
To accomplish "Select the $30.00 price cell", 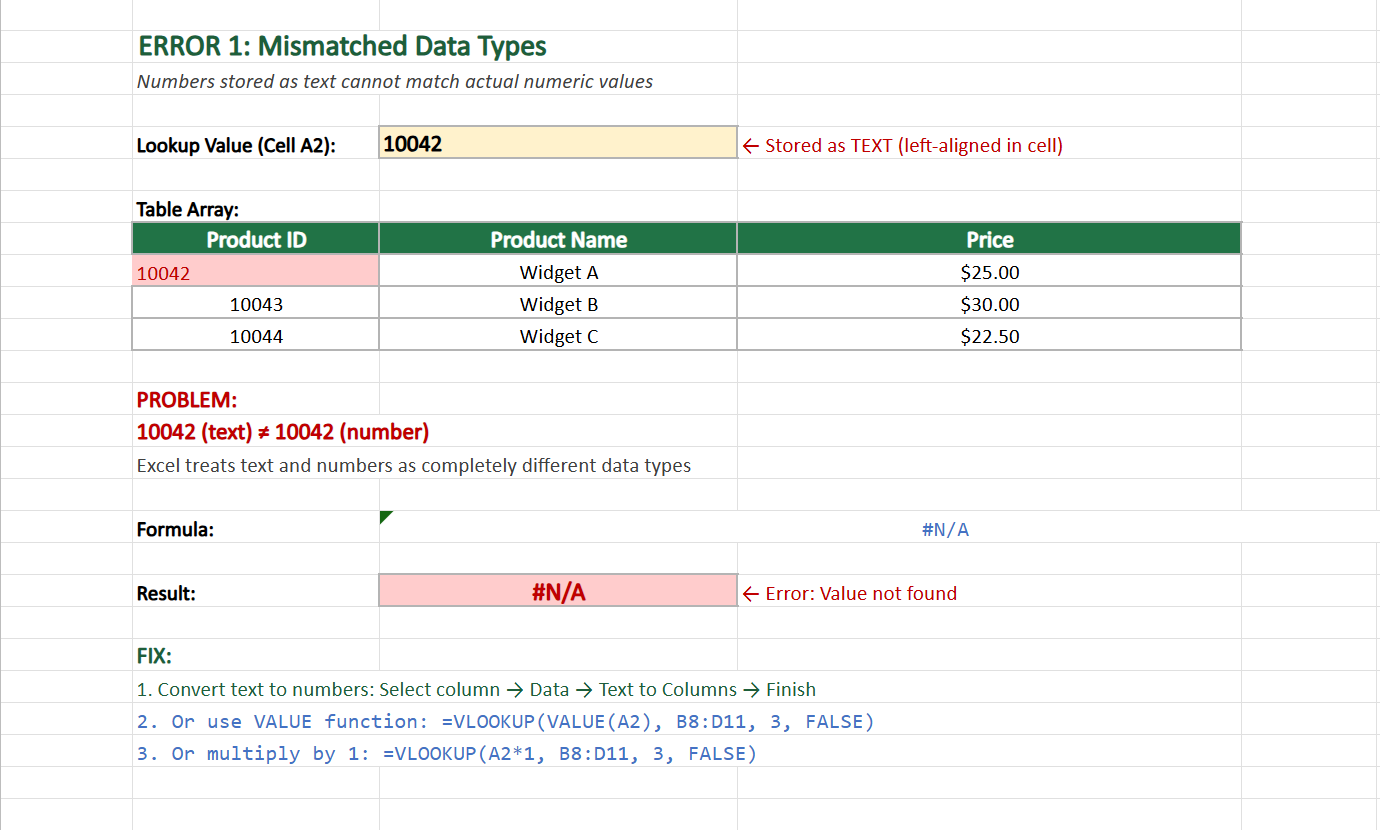I will 990,305.
